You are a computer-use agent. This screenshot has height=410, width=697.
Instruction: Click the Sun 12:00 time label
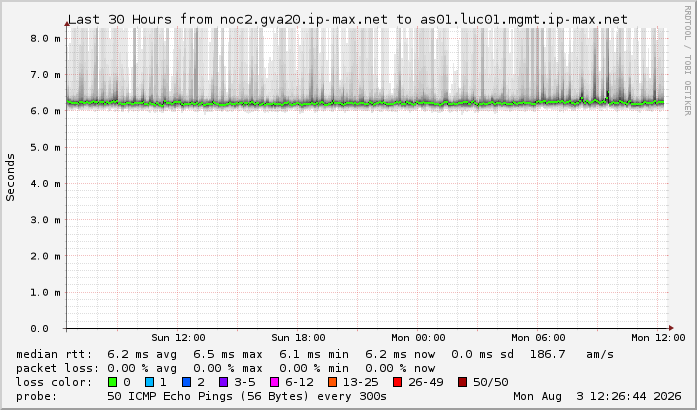[x=178, y=338]
